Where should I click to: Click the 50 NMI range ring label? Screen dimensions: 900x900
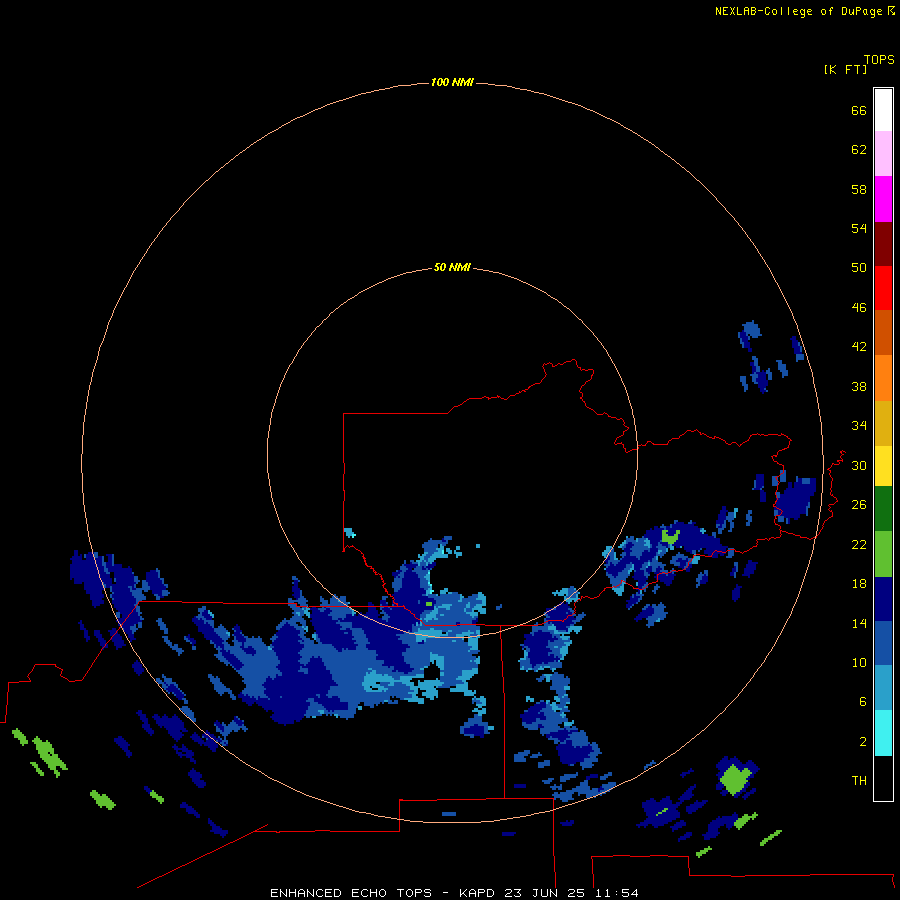click(452, 267)
